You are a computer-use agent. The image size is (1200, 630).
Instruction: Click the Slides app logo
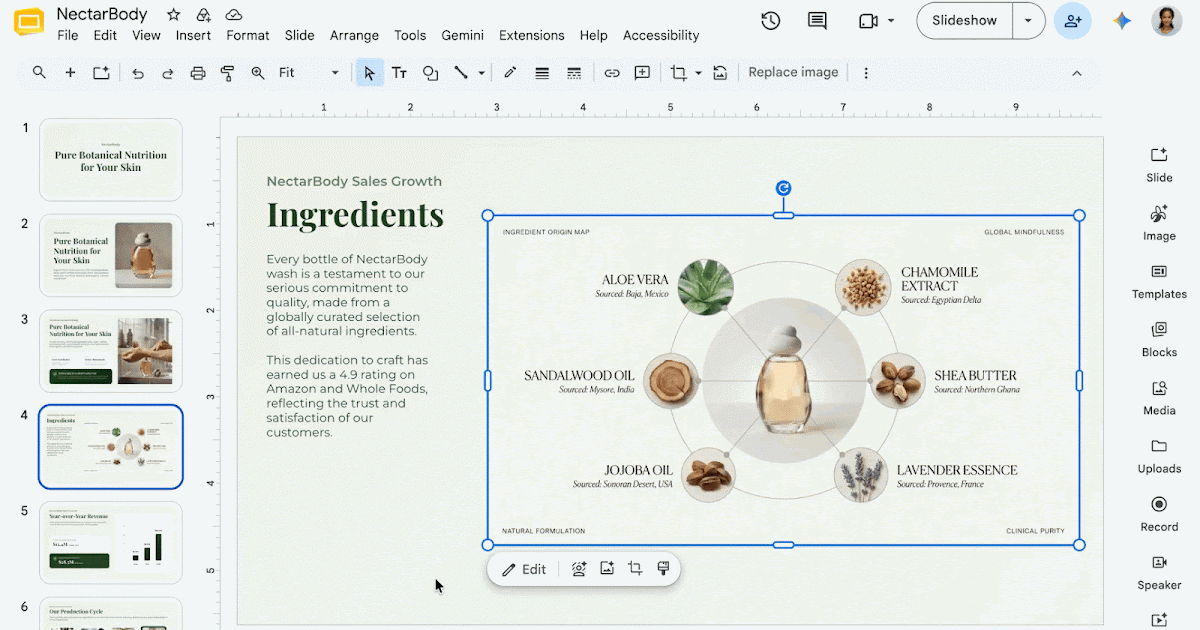click(x=28, y=23)
